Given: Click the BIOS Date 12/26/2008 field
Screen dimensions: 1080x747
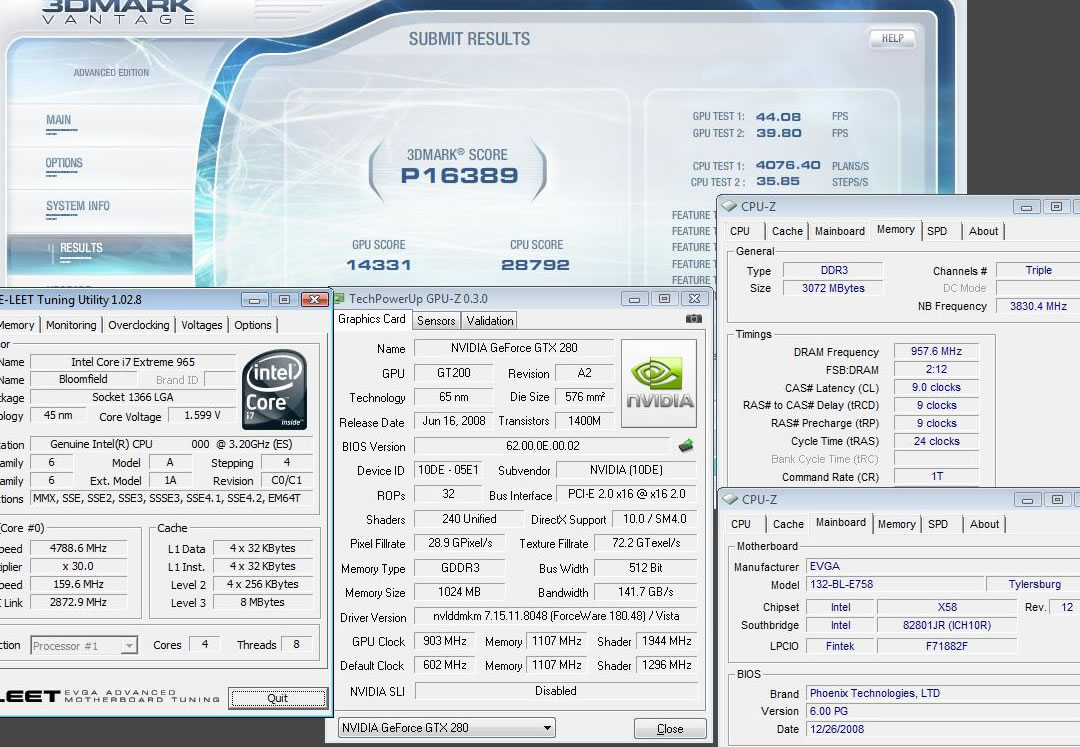Looking at the screenshot, I should coord(944,729).
